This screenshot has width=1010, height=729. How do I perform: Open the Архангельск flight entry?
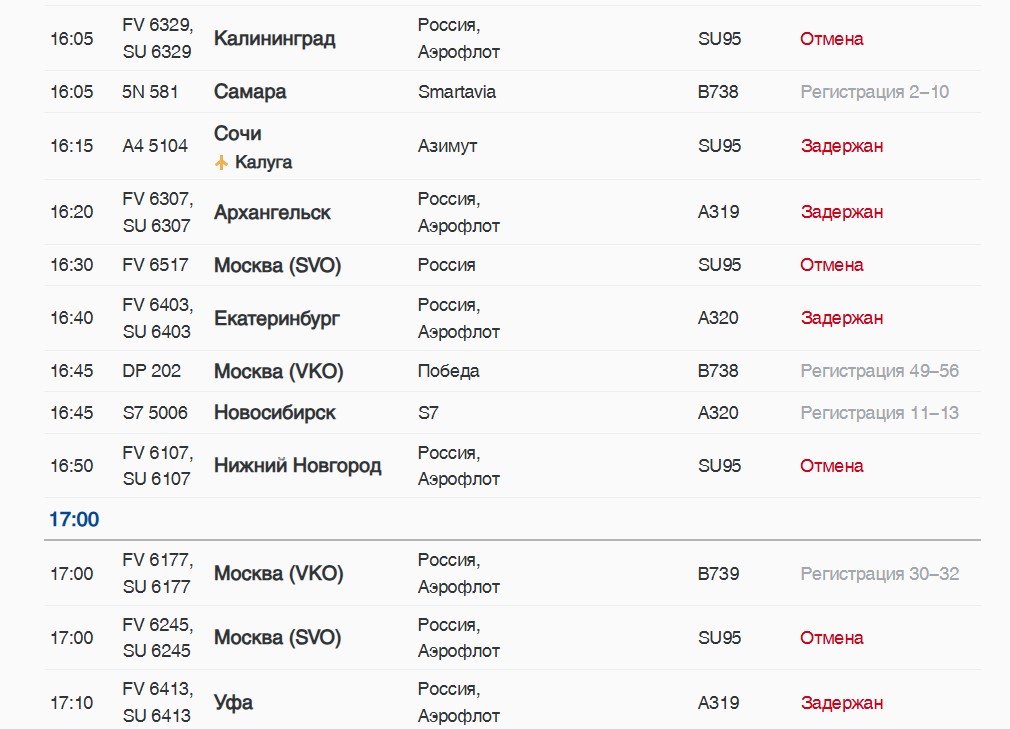point(272,212)
